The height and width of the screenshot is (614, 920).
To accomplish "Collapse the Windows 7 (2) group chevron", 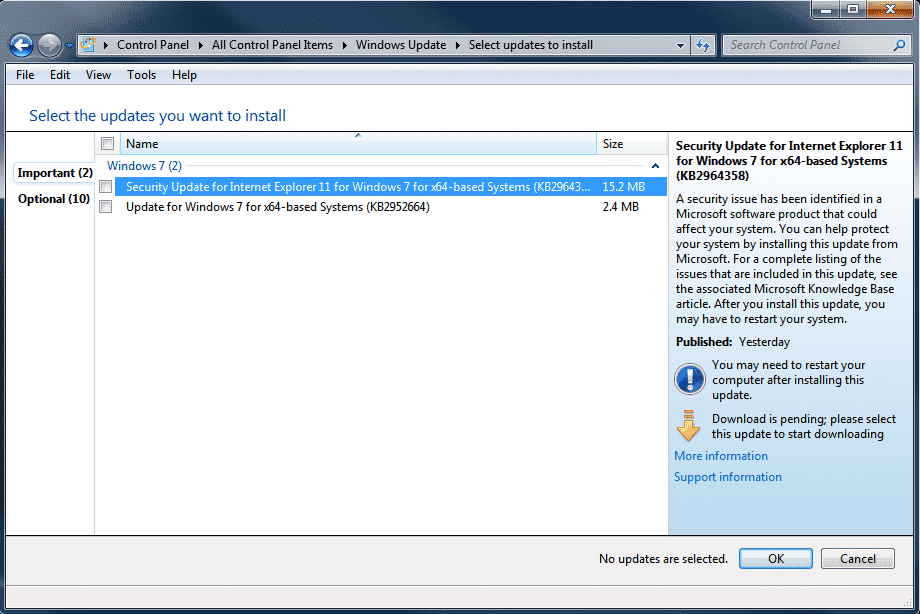I will click(655, 166).
